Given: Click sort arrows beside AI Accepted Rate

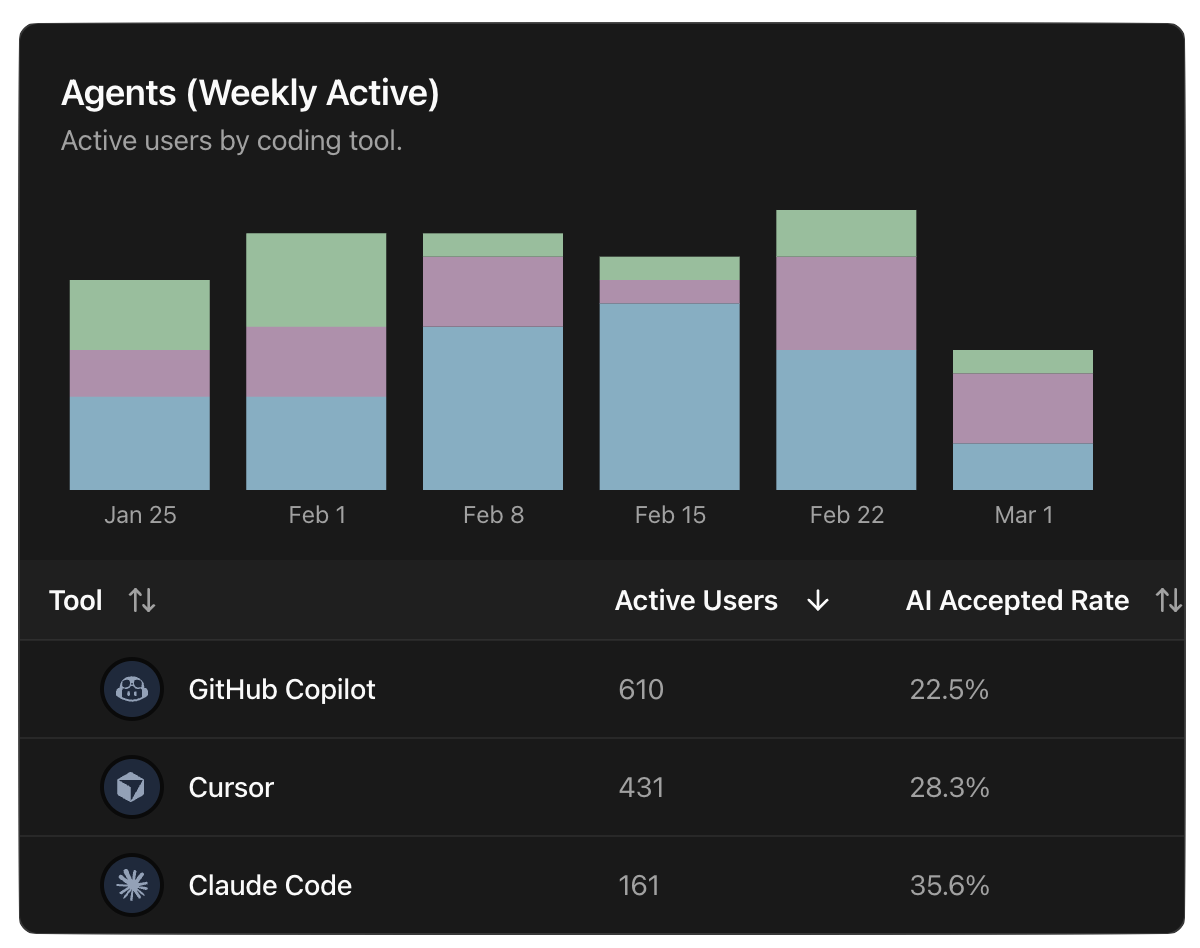Looking at the screenshot, I should (x=1168, y=601).
